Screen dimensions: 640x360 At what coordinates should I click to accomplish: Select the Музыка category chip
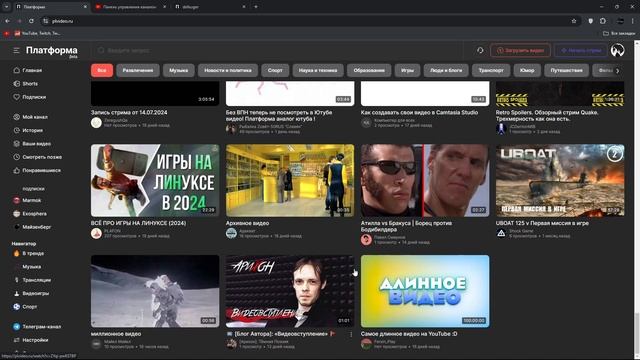[x=178, y=70]
